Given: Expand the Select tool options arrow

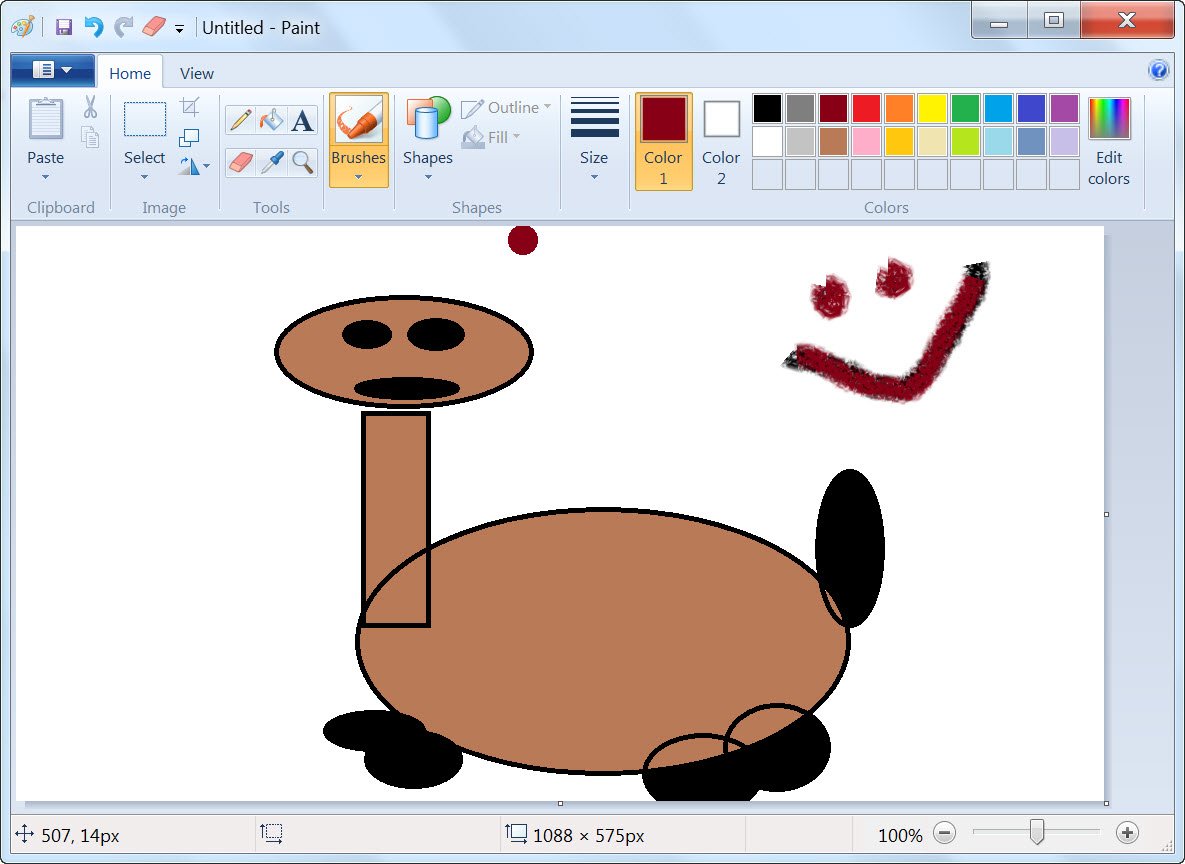Looking at the screenshot, I should click(x=144, y=177).
